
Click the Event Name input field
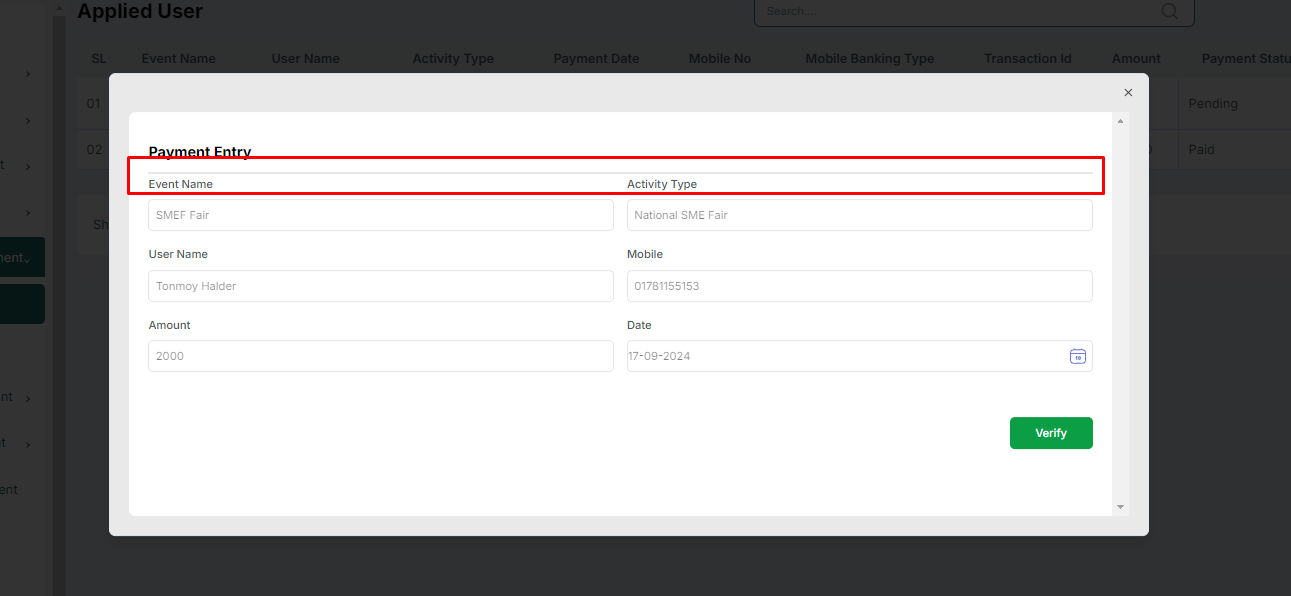(381, 215)
